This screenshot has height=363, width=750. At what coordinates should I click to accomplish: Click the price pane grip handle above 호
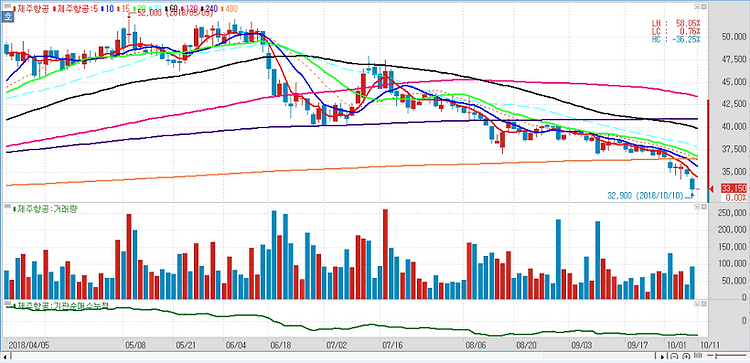click(x=7, y=6)
